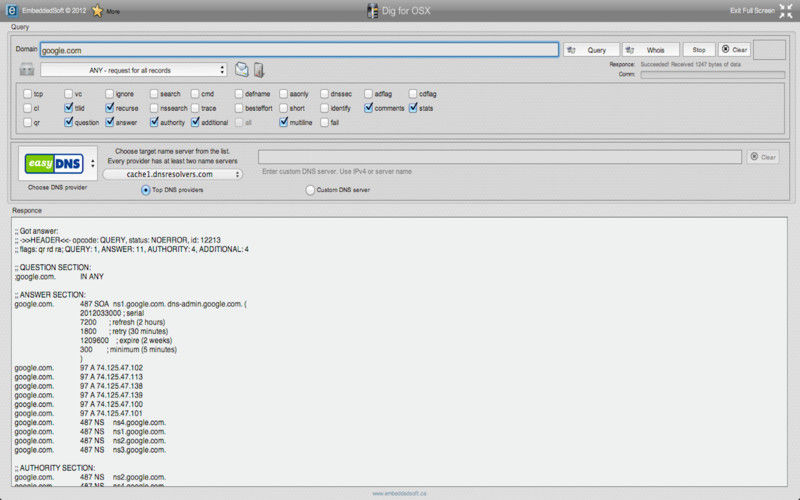Click the Conn progress bar

click(x=712, y=74)
